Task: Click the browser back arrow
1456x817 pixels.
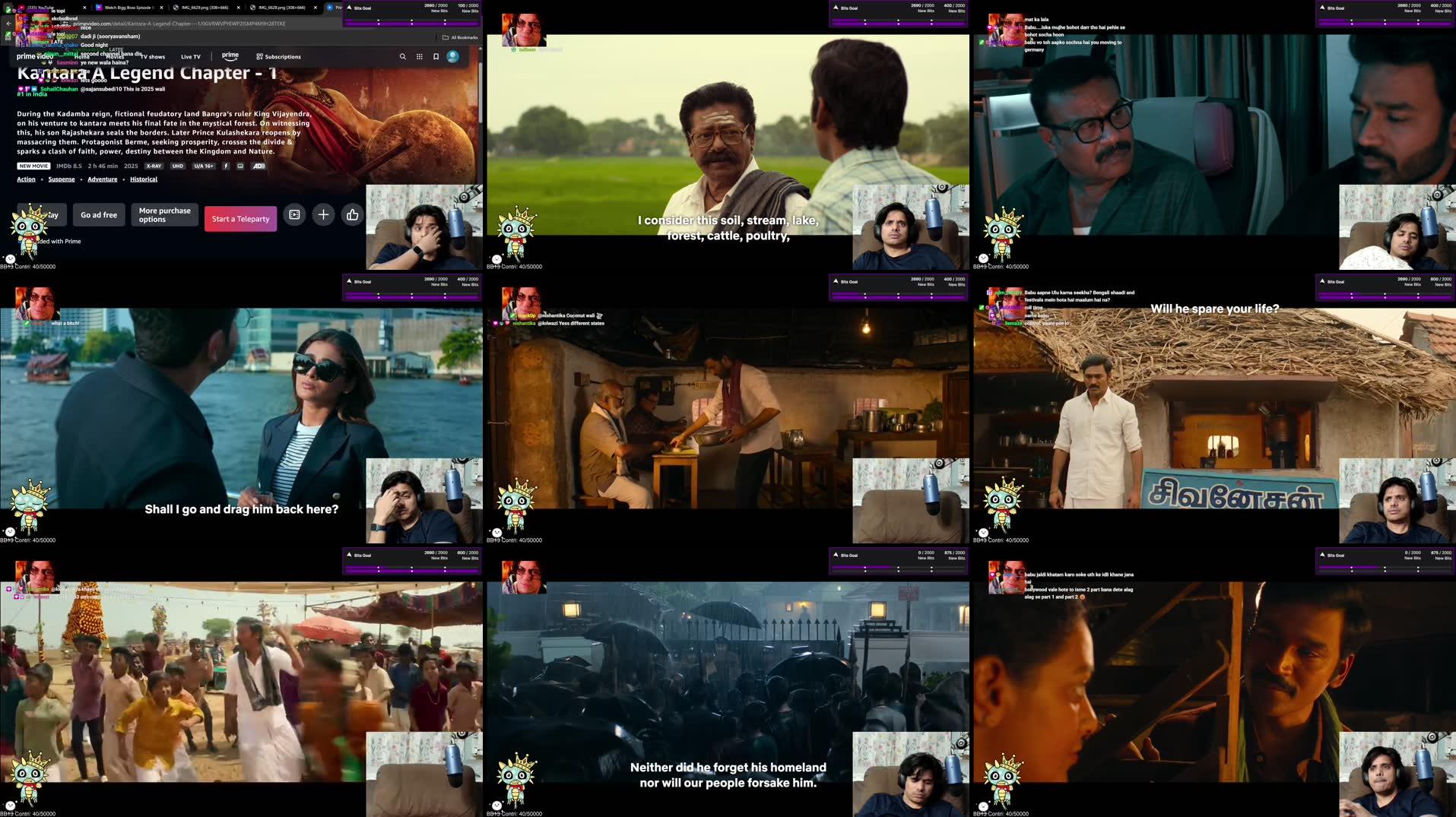Action: 8,24
